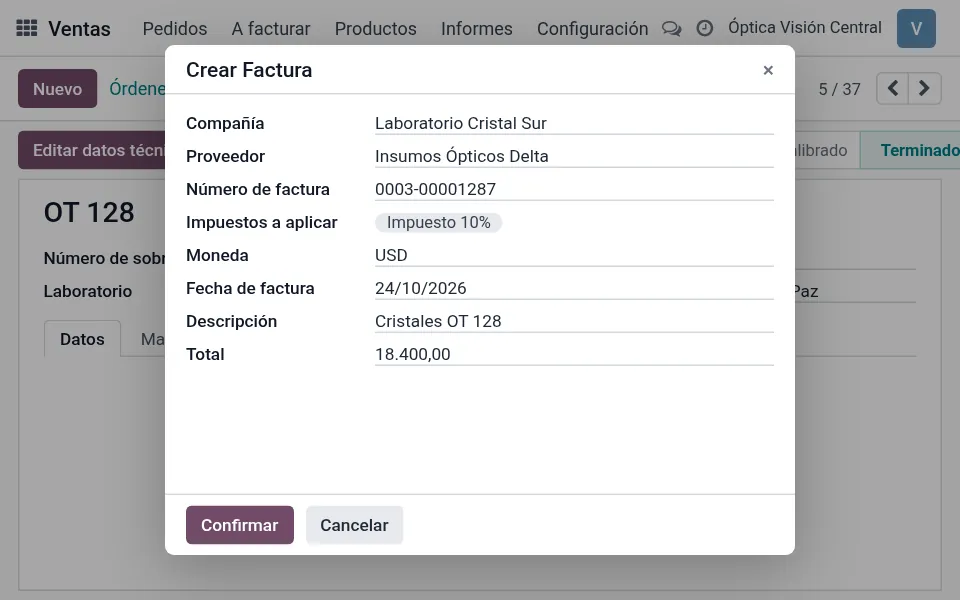This screenshot has width=960, height=600.
Task: Click the record pager 5 / 37
Action: 839,89
